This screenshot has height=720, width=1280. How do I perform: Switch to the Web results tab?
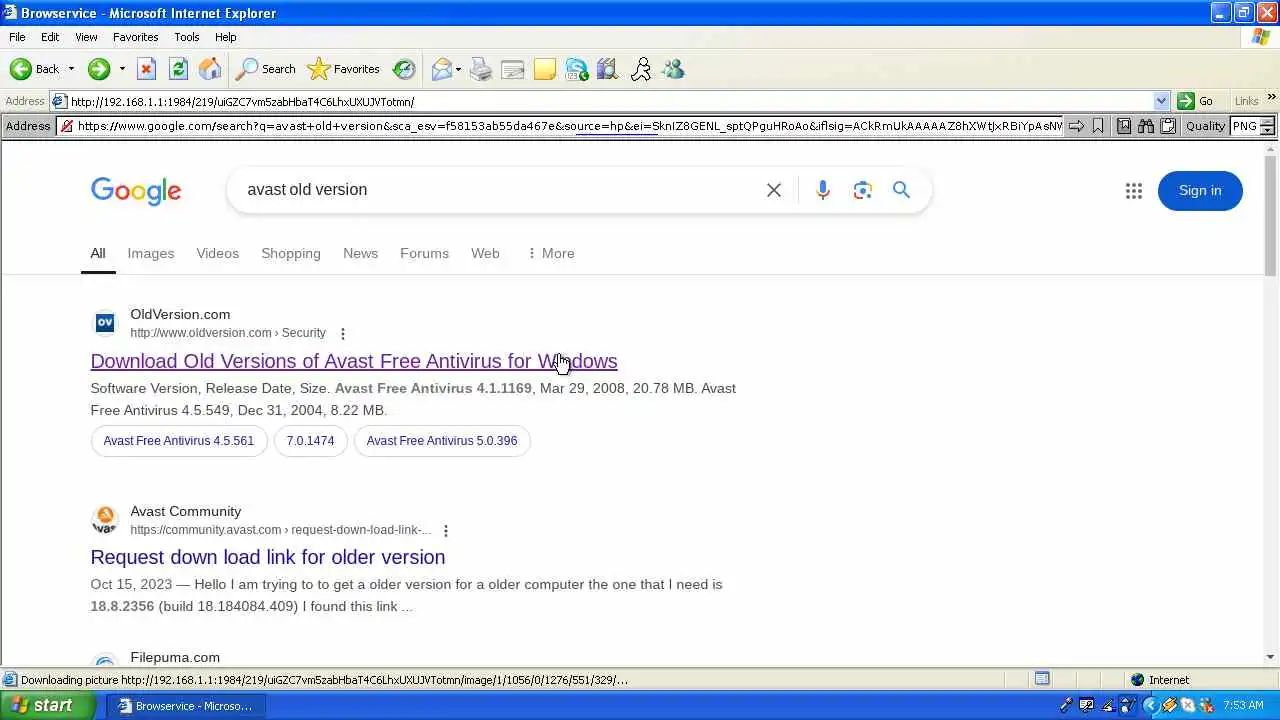click(485, 253)
